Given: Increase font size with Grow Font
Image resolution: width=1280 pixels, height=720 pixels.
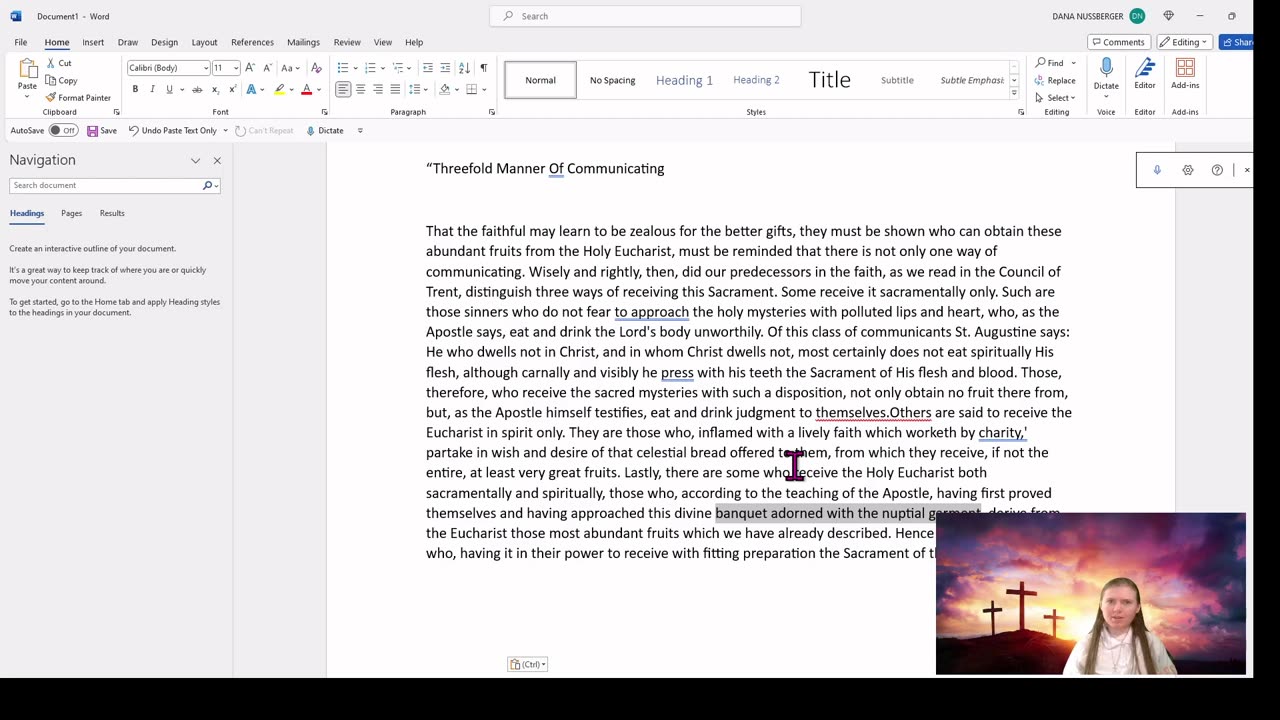Looking at the screenshot, I should 250,68.
